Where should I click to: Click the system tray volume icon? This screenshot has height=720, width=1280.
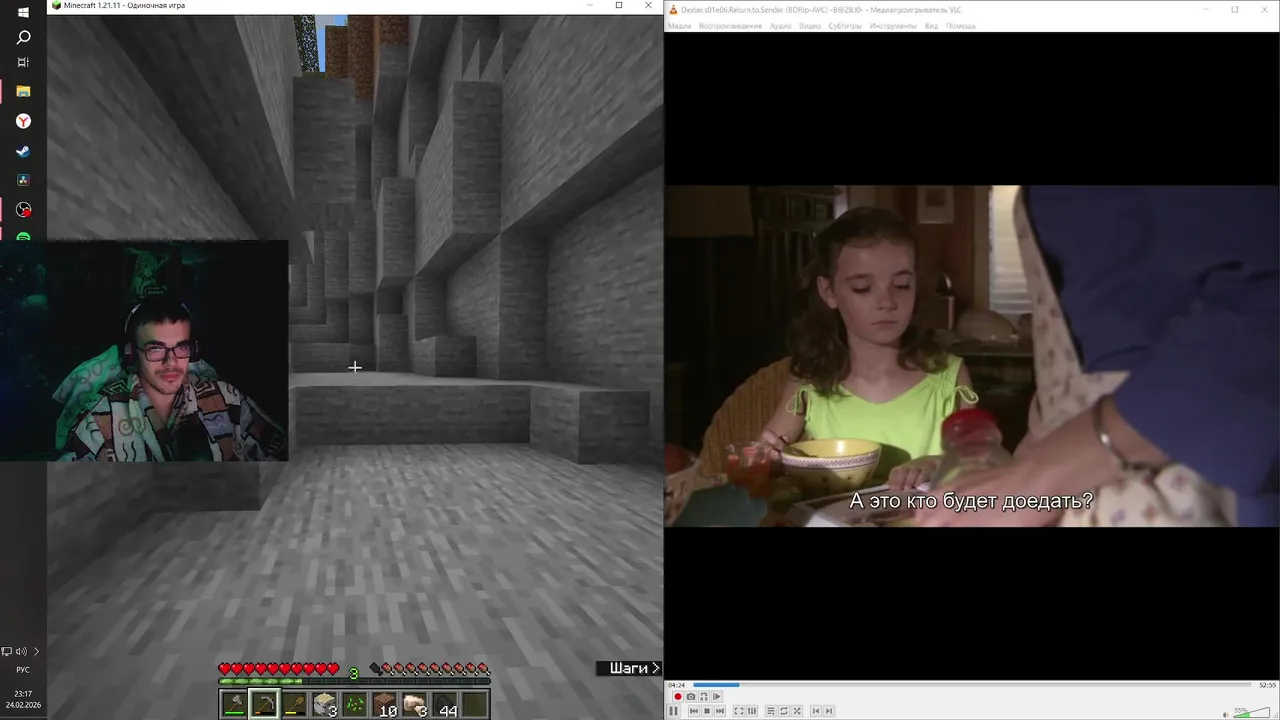pos(20,651)
